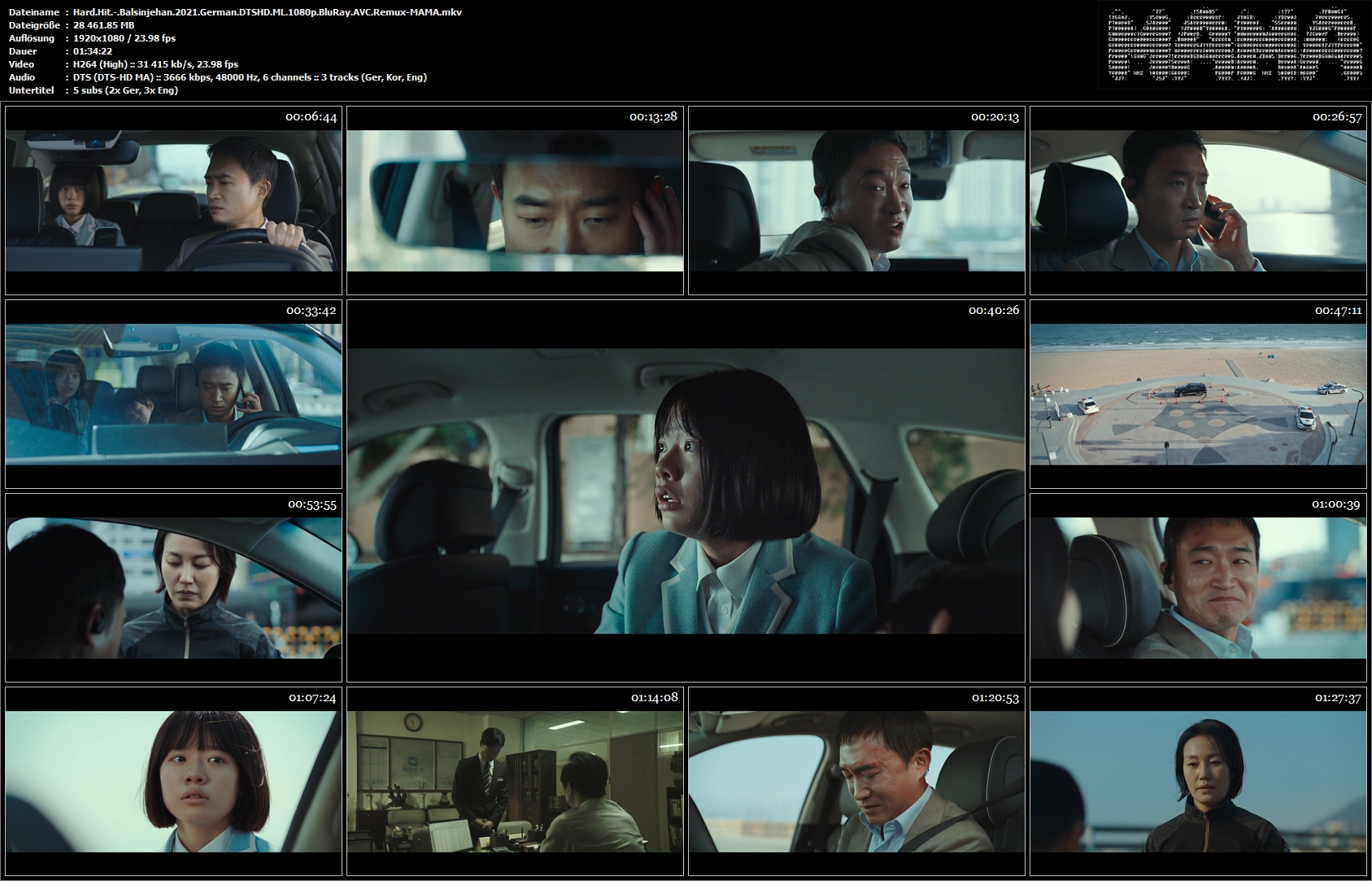Open the thumbnail at 01:00:39

pyautogui.click(x=1198, y=587)
